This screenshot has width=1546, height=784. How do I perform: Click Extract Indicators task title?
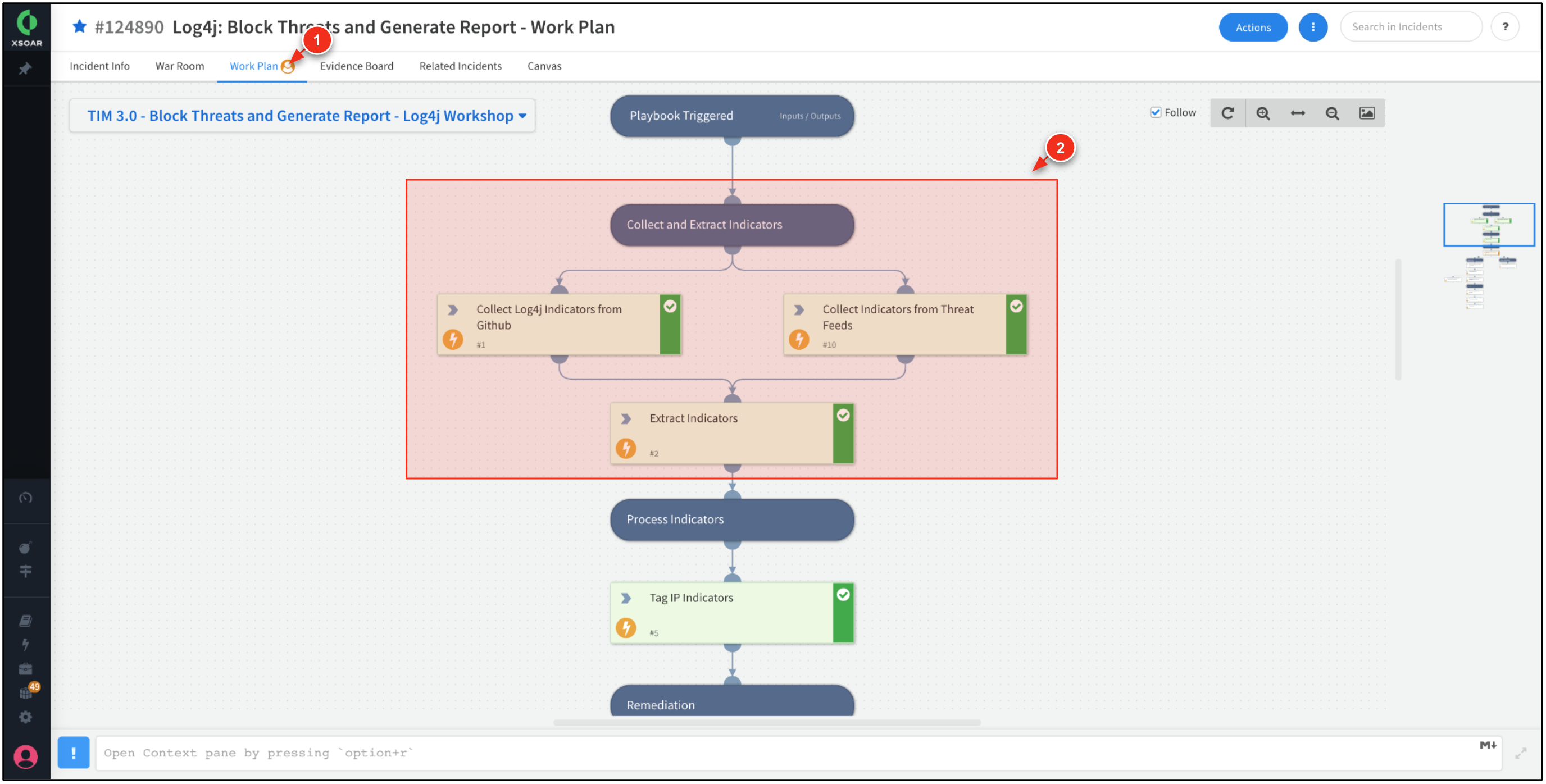point(693,418)
